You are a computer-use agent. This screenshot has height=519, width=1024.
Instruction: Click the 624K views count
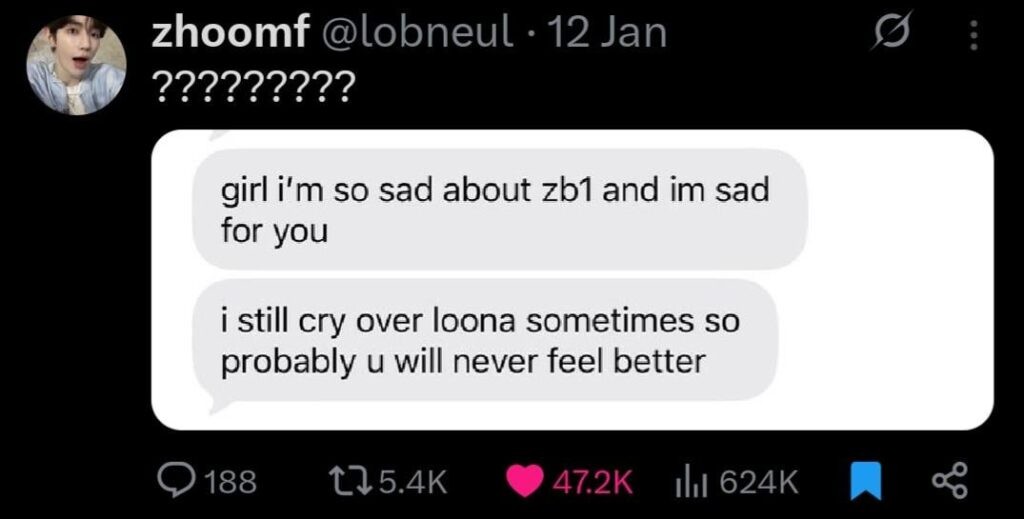(759, 483)
